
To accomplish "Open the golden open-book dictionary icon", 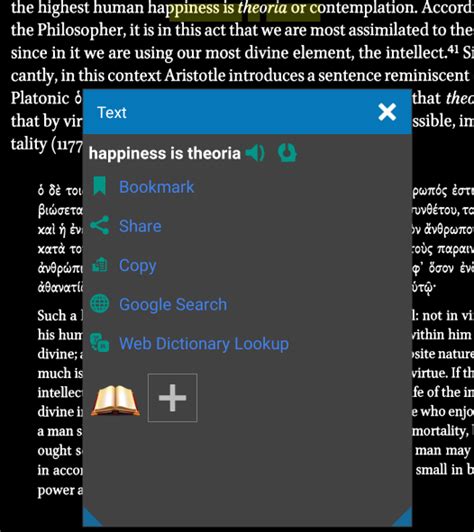I will click(x=115, y=400).
